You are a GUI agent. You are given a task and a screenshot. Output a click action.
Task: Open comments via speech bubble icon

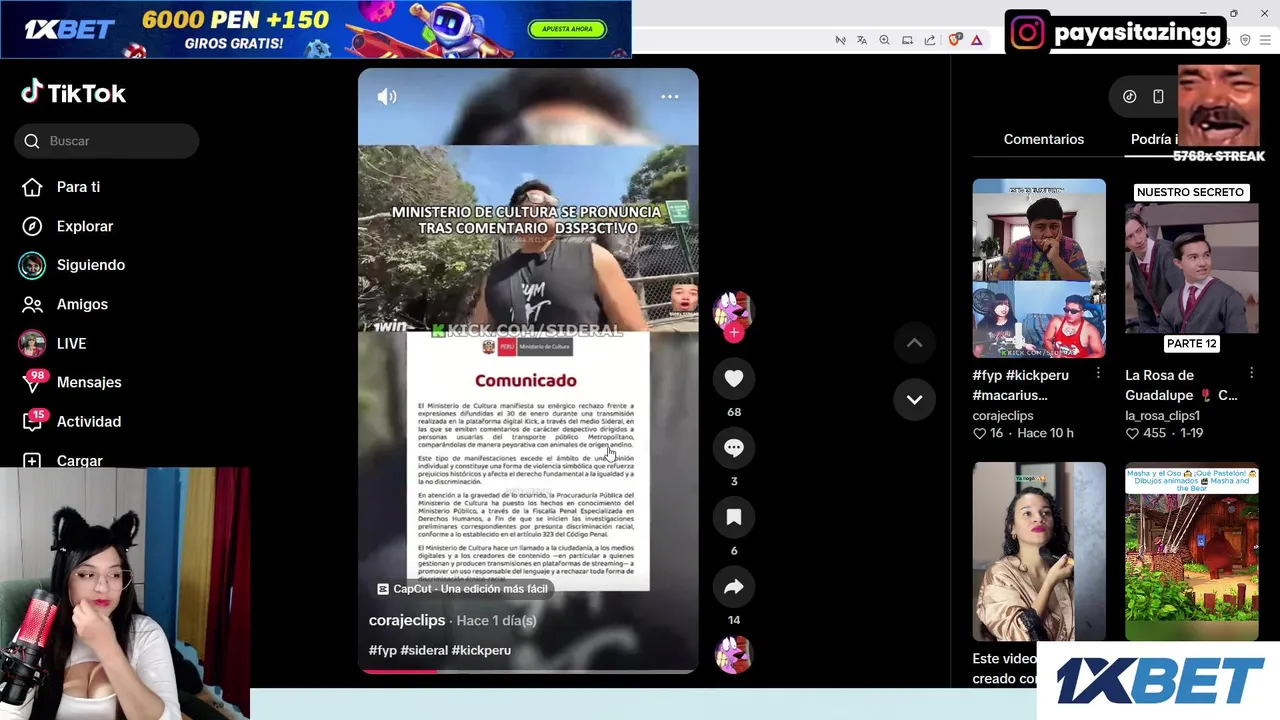tap(734, 448)
